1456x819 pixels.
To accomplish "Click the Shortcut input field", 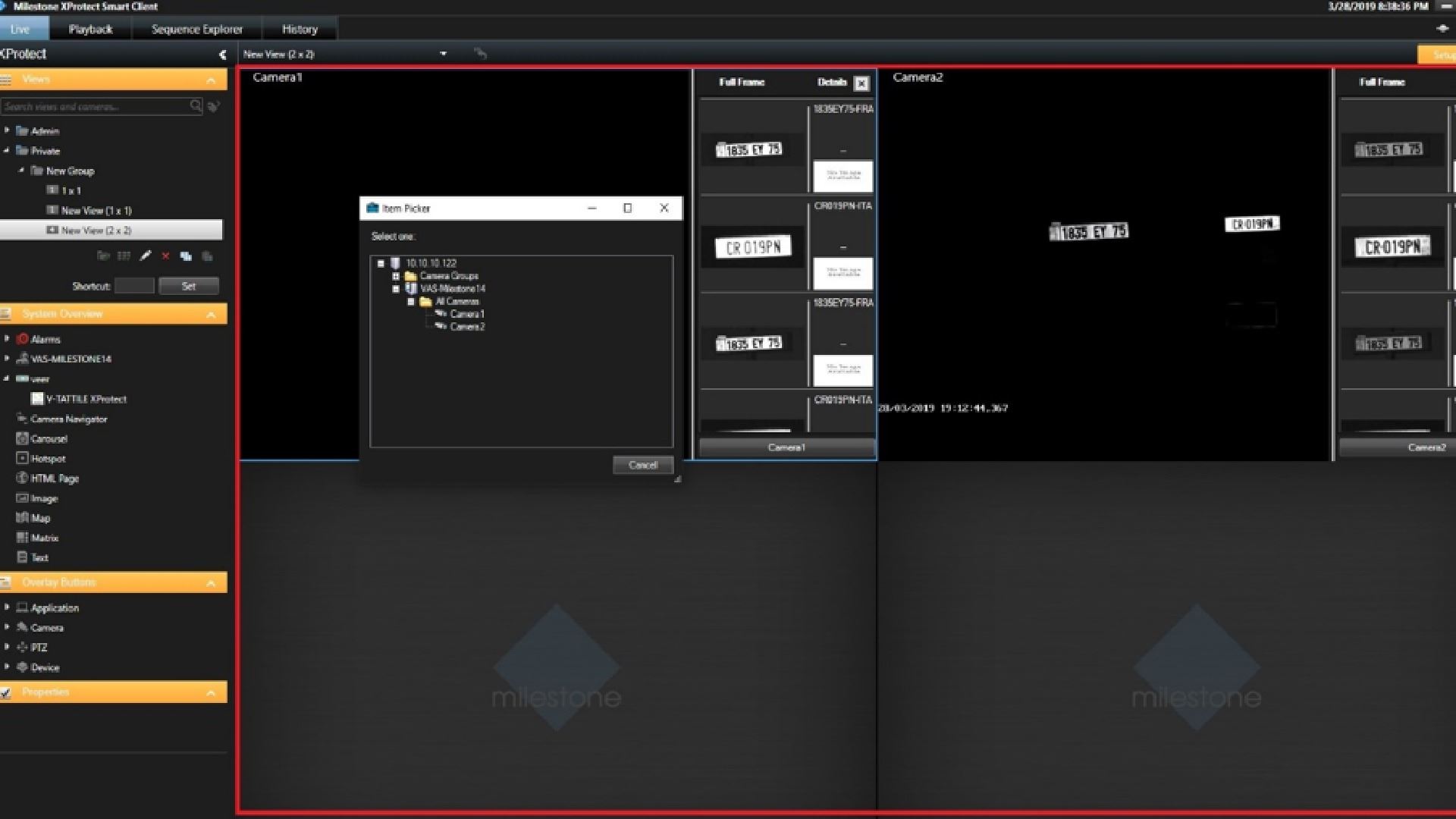I will pyautogui.click(x=134, y=286).
